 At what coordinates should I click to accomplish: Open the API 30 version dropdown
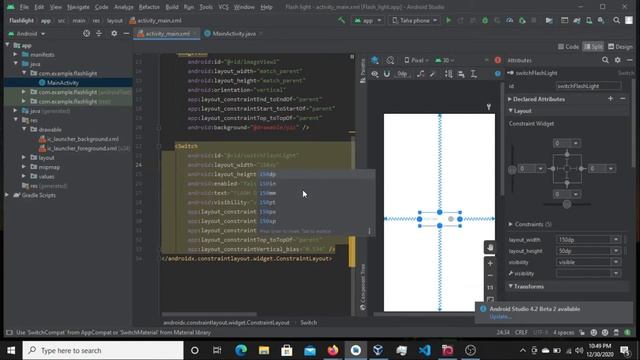tap(444, 60)
